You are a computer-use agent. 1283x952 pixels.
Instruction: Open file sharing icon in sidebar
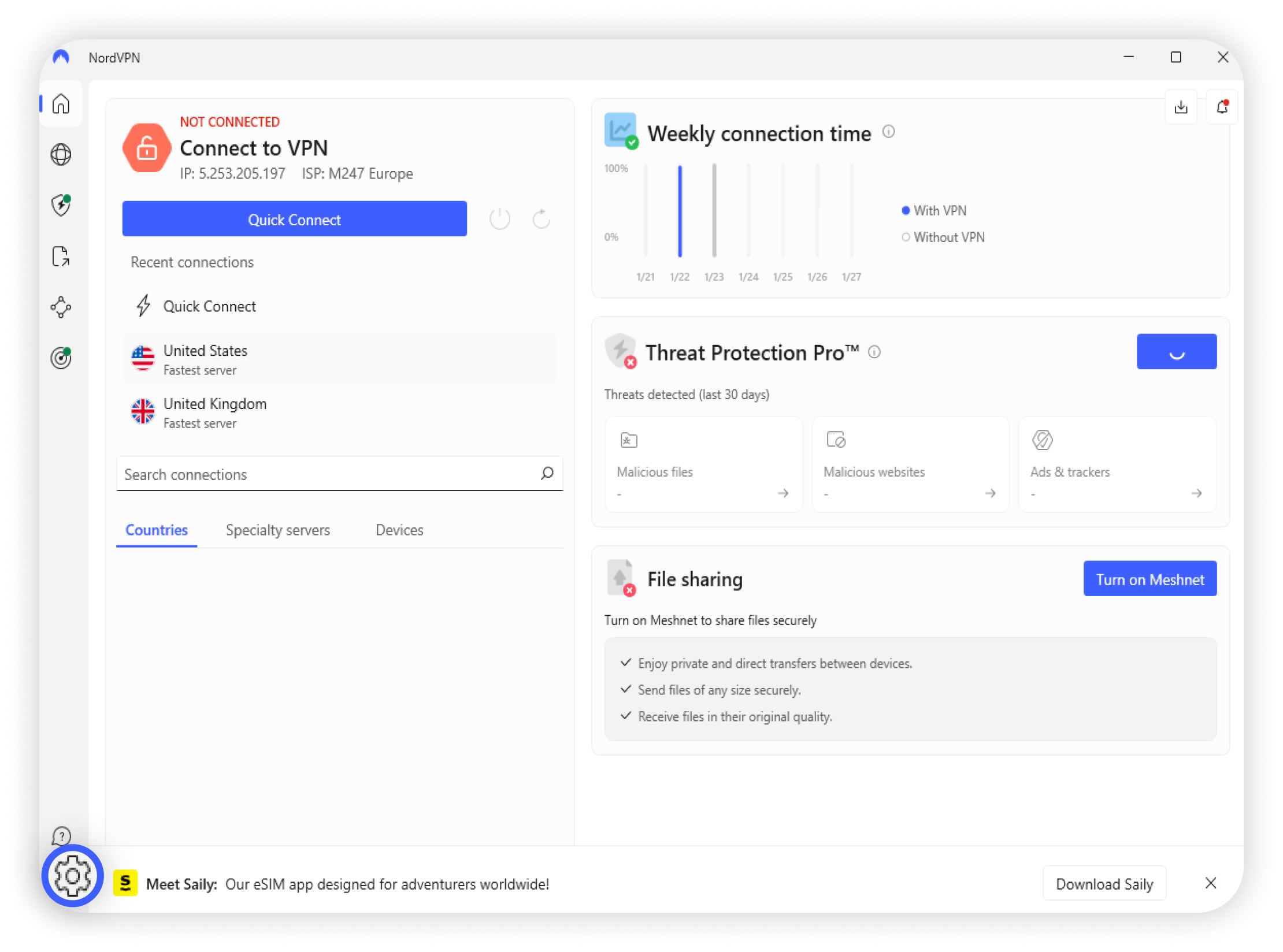61,256
